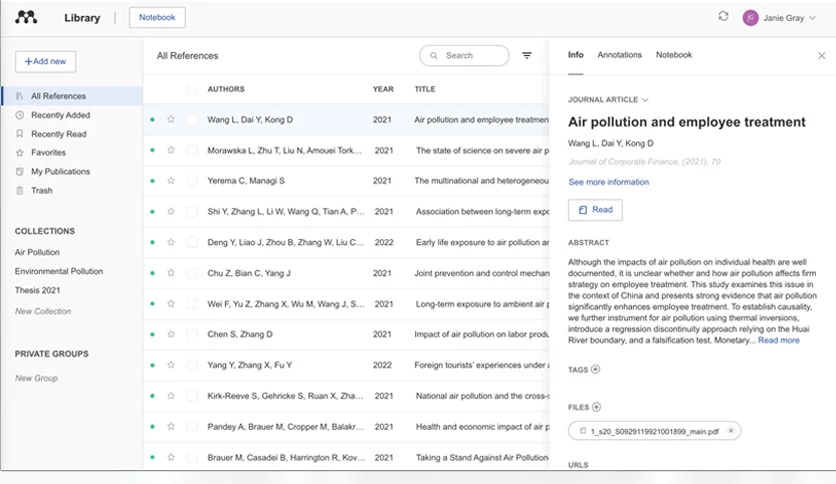Click in the Search field
The width and height of the screenshot is (836, 484).
point(464,55)
